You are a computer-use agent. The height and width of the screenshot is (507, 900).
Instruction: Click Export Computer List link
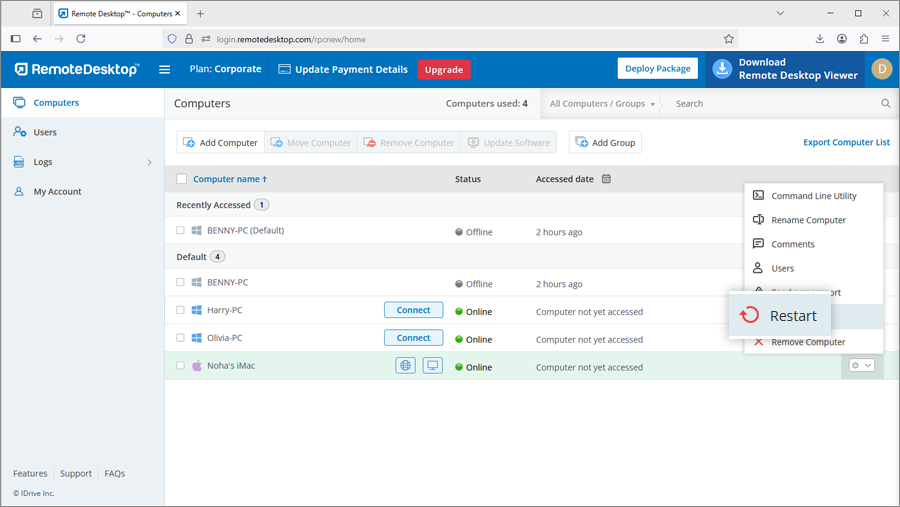(846, 142)
